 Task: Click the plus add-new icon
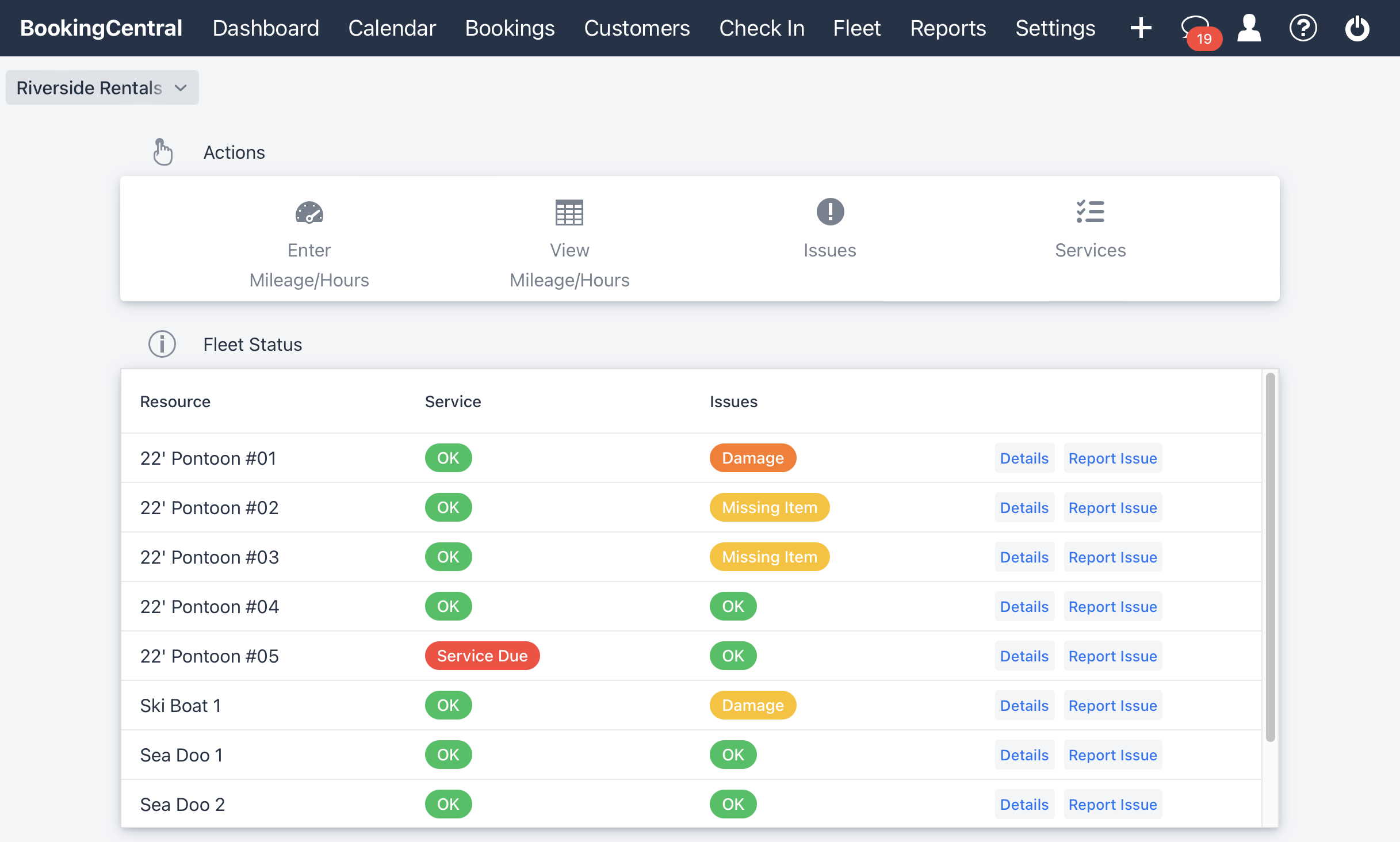pos(1141,28)
